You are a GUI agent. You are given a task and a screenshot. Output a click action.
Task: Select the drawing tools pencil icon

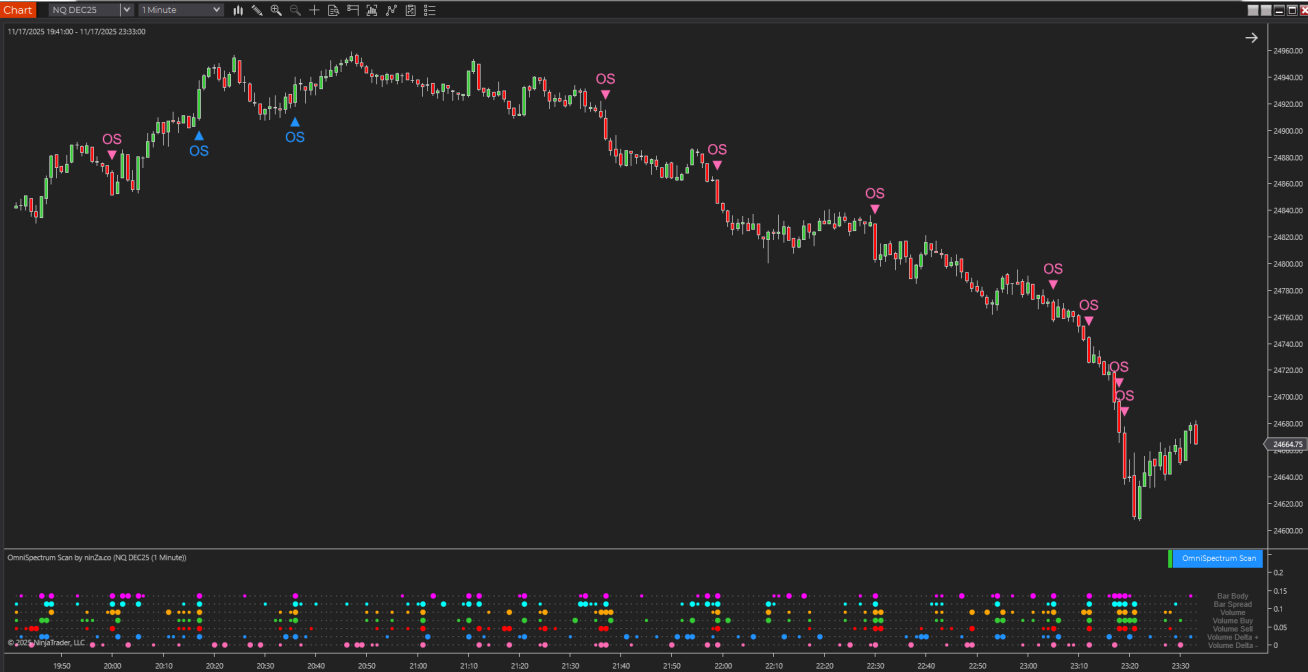(x=257, y=10)
